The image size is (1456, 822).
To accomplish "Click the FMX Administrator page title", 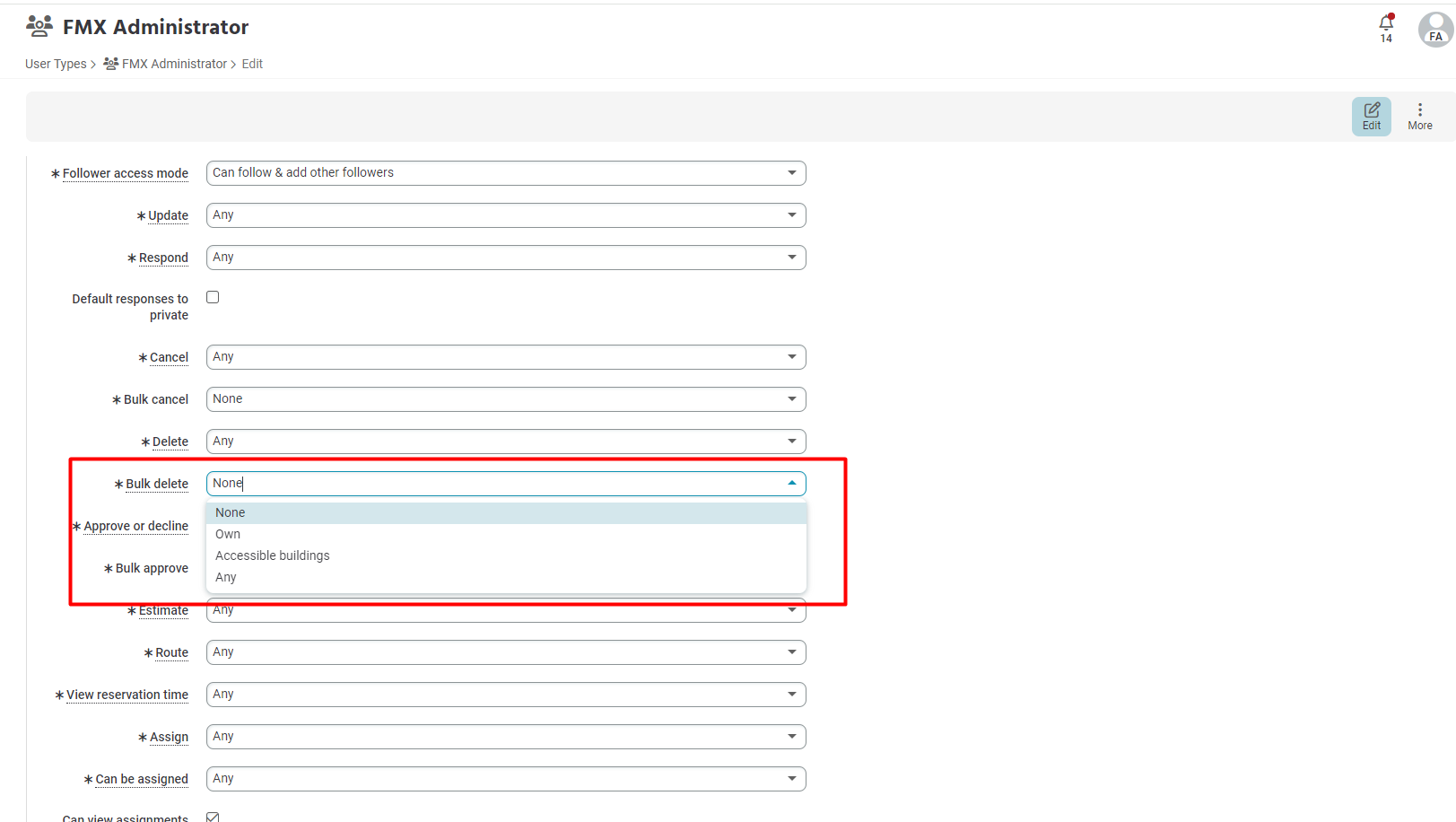I will pos(155,27).
